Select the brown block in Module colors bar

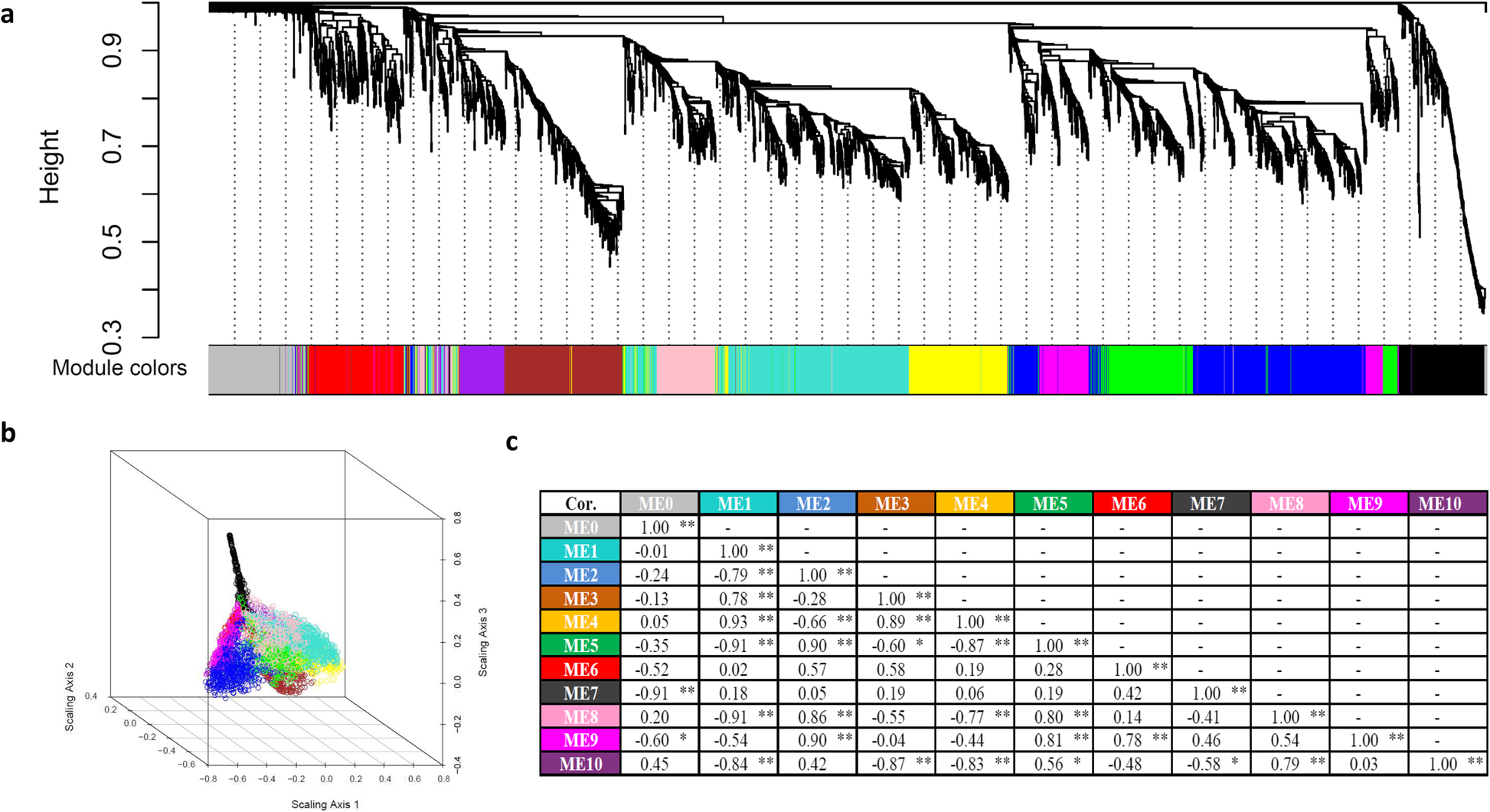click(564, 370)
